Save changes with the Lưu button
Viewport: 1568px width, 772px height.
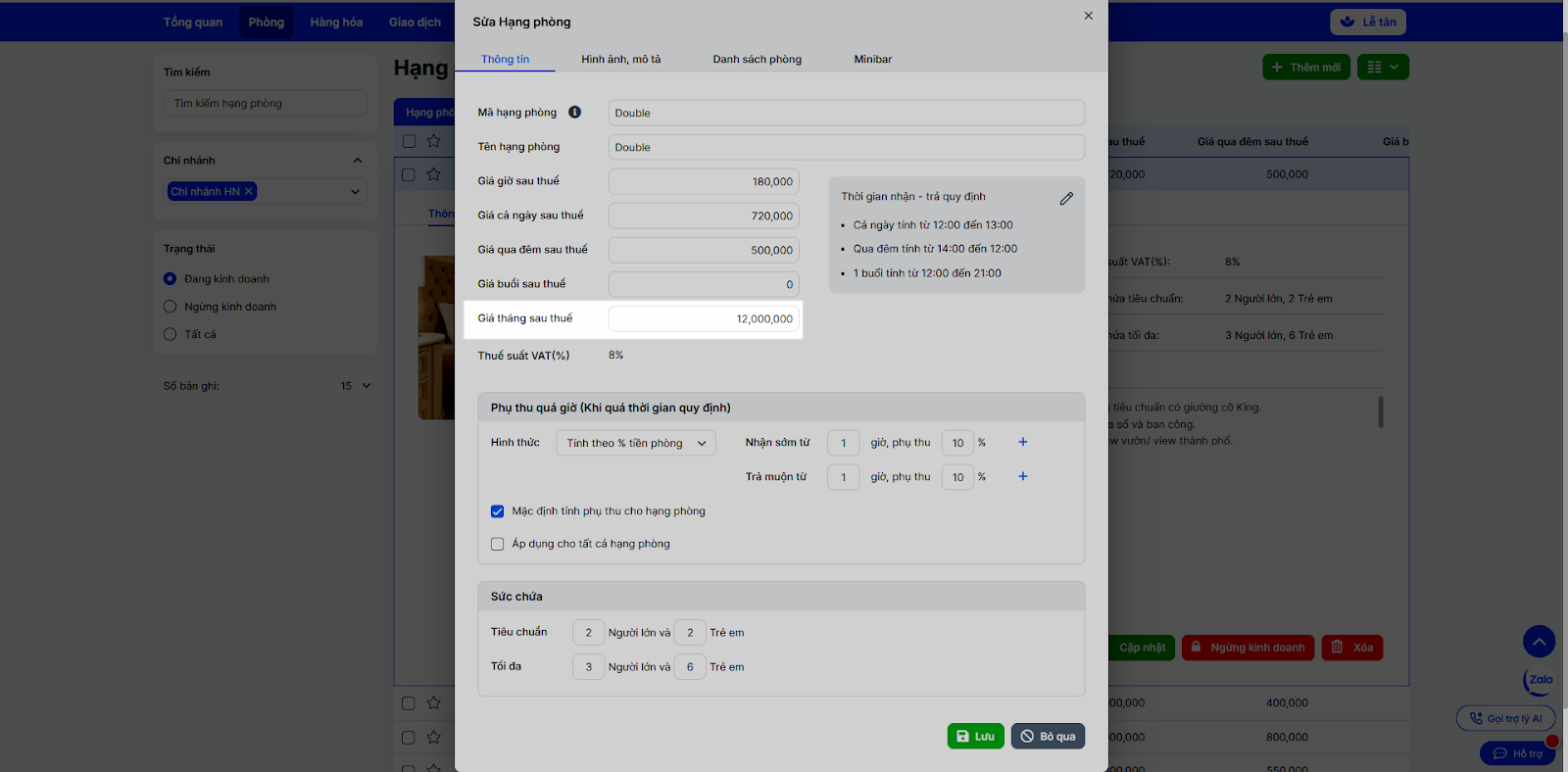click(975, 737)
